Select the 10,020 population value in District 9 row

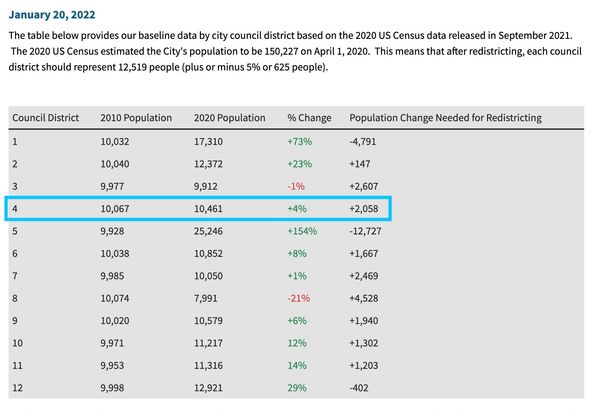pyautogui.click(x=117, y=320)
